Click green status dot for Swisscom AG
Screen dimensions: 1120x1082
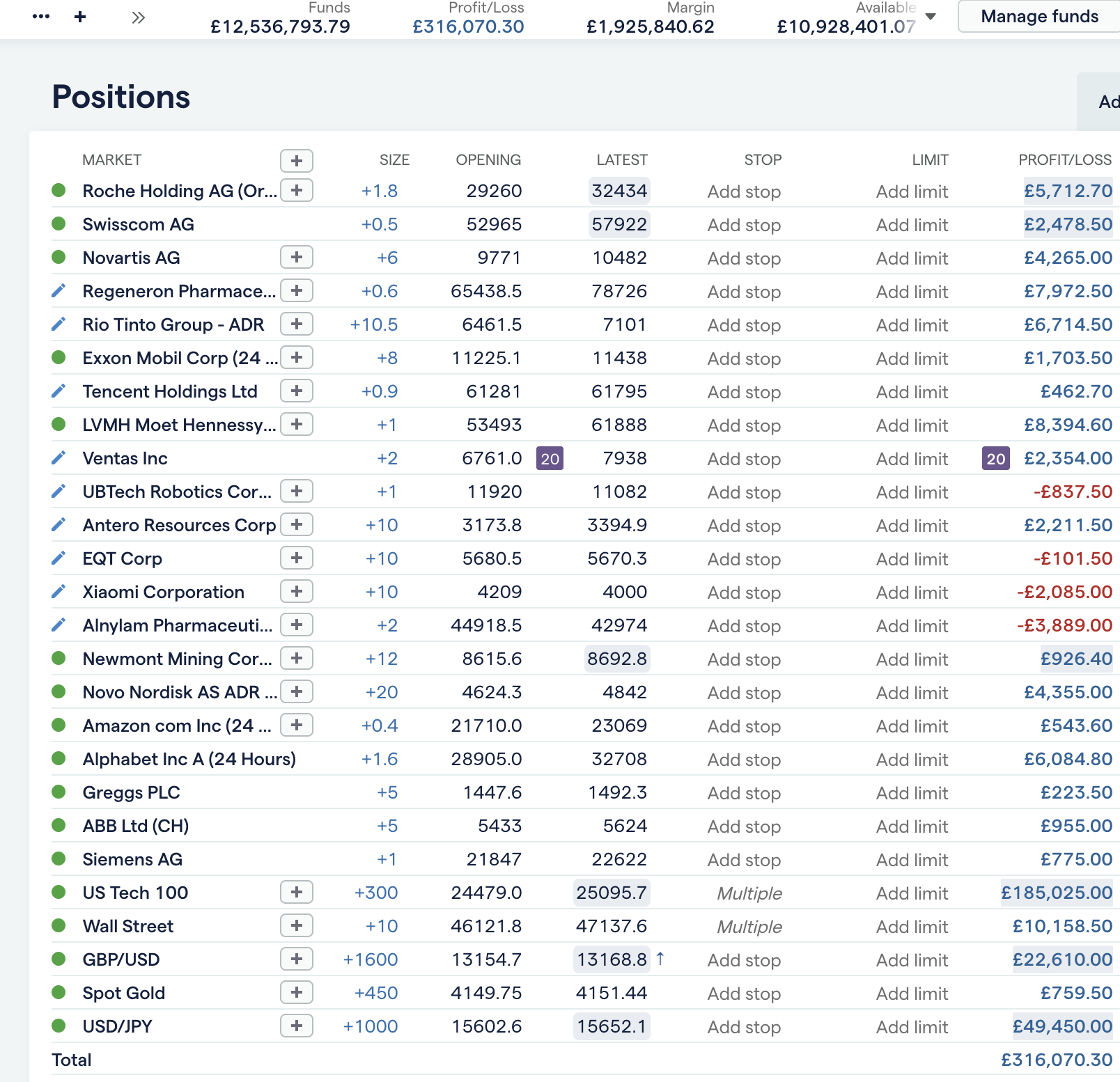(59, 224)
